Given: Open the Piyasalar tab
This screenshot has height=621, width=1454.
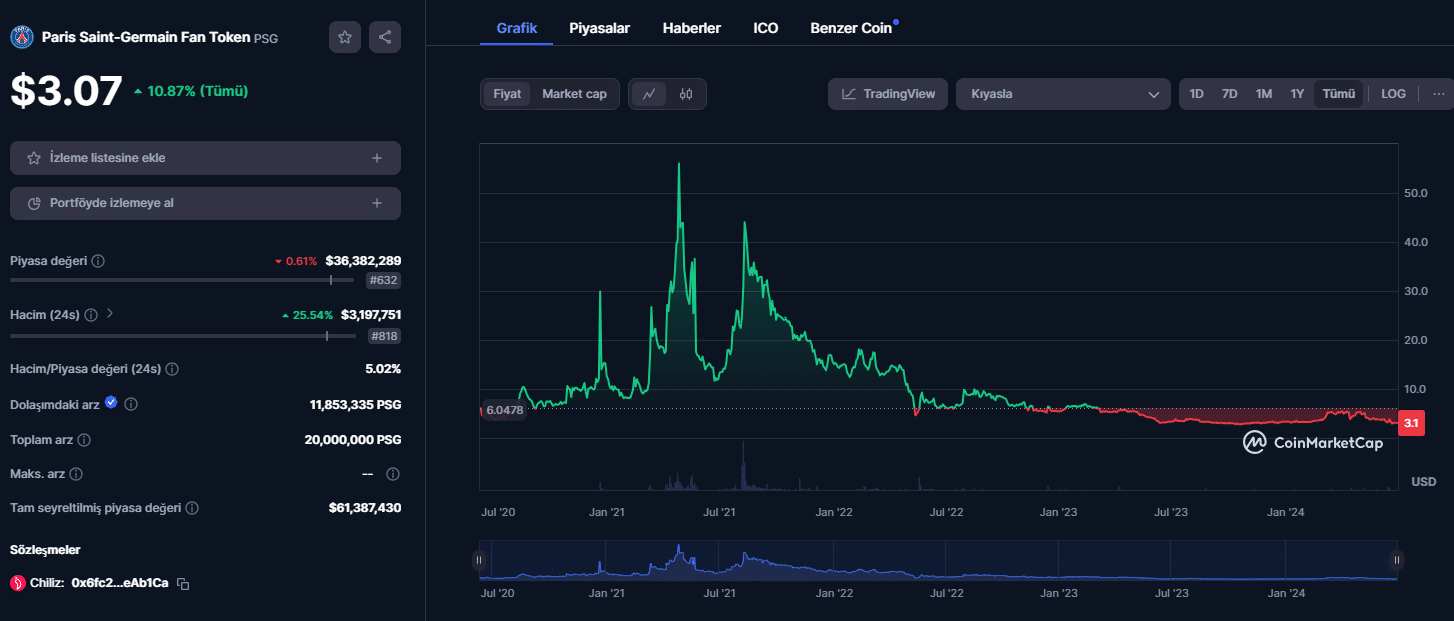Looking at the screenshot, I should [599, 28].
